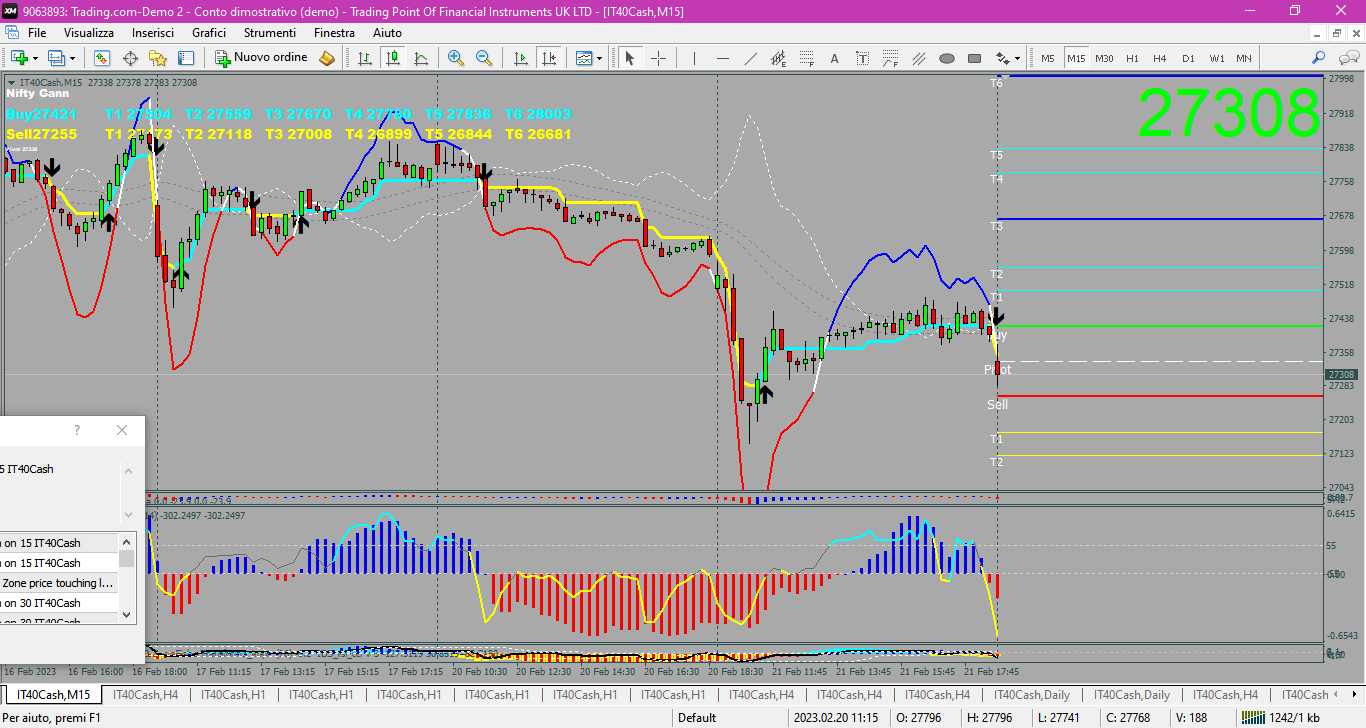Screen dimensions: 1366x728
Task: Open the File menu
Action: point(37,33)
